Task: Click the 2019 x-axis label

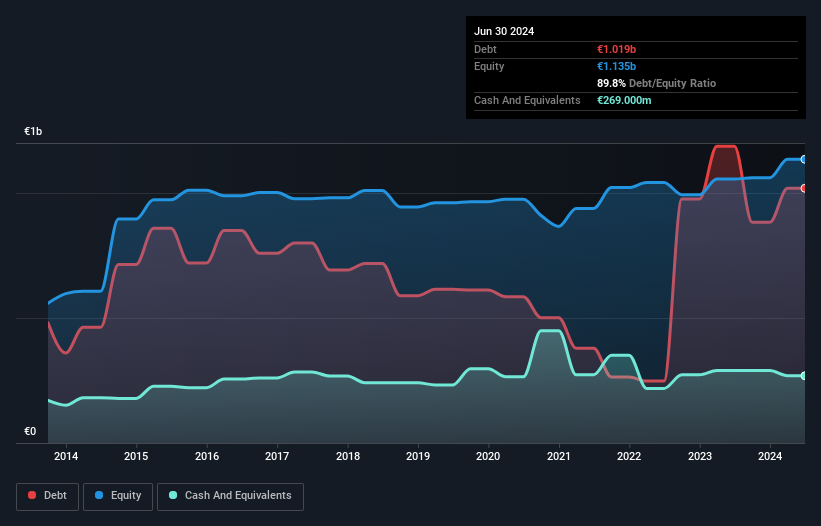Action: [418, 456]
